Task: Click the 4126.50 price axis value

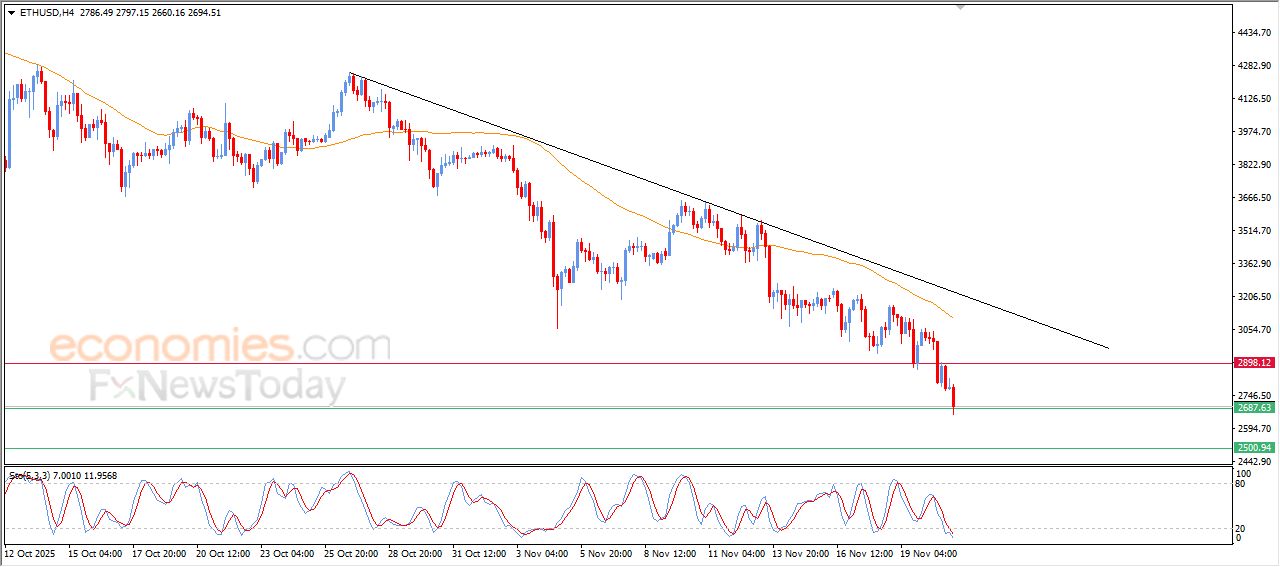Action: click(1253, 99)
